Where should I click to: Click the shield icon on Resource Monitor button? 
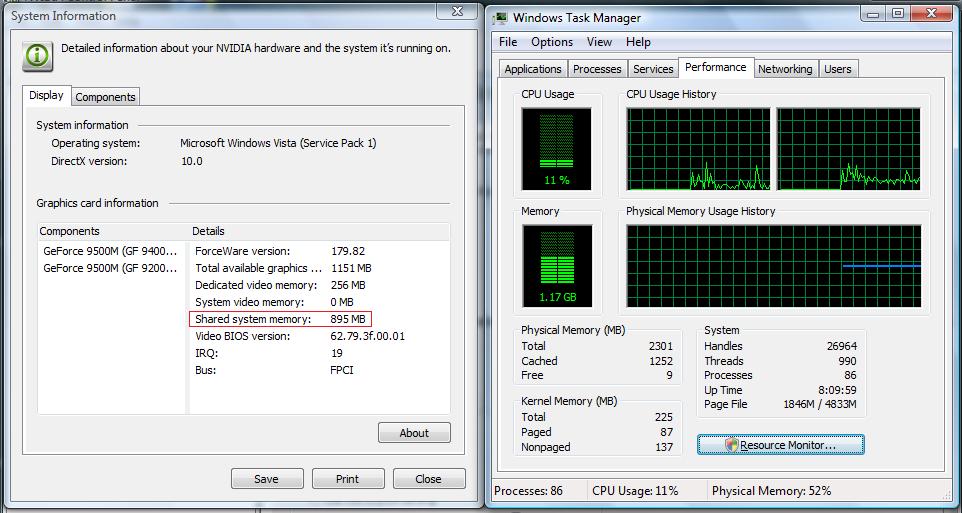pos(731,445)
